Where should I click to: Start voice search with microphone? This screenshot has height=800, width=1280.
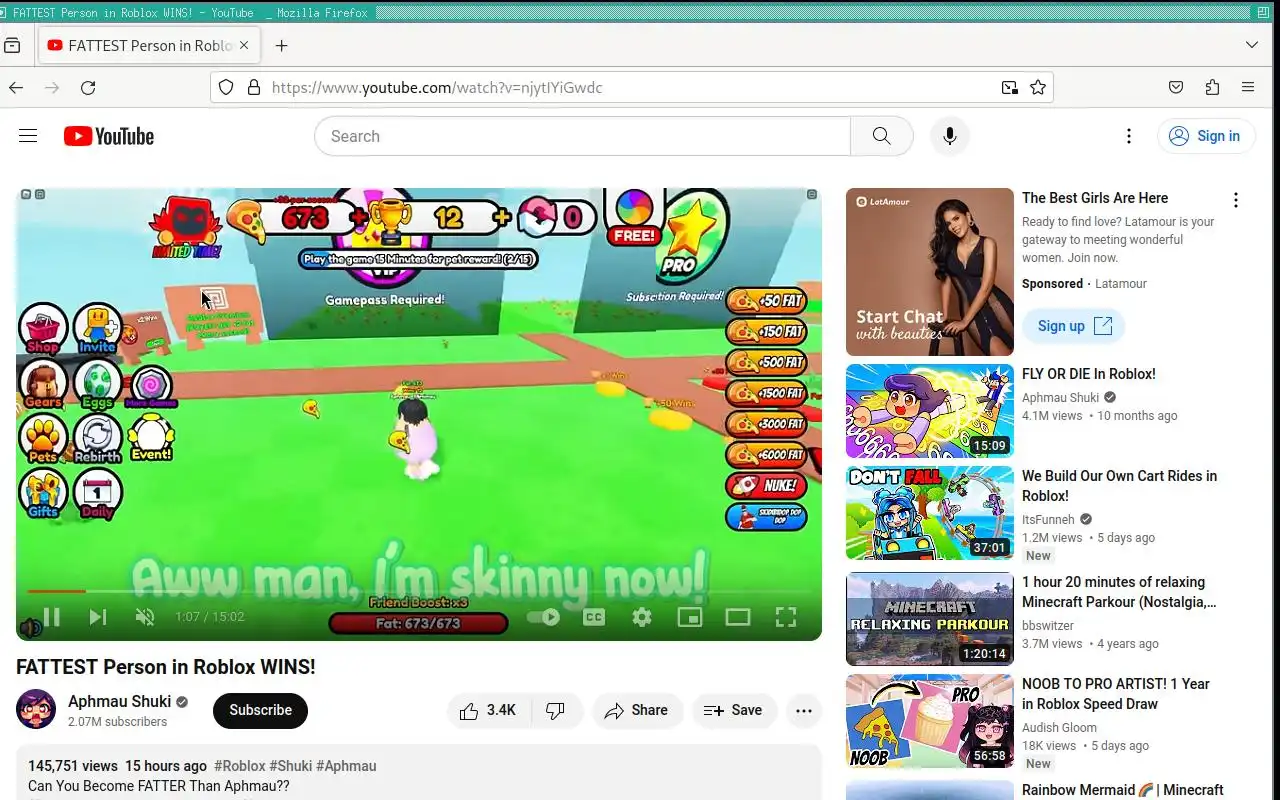click(x=949, y=136)
